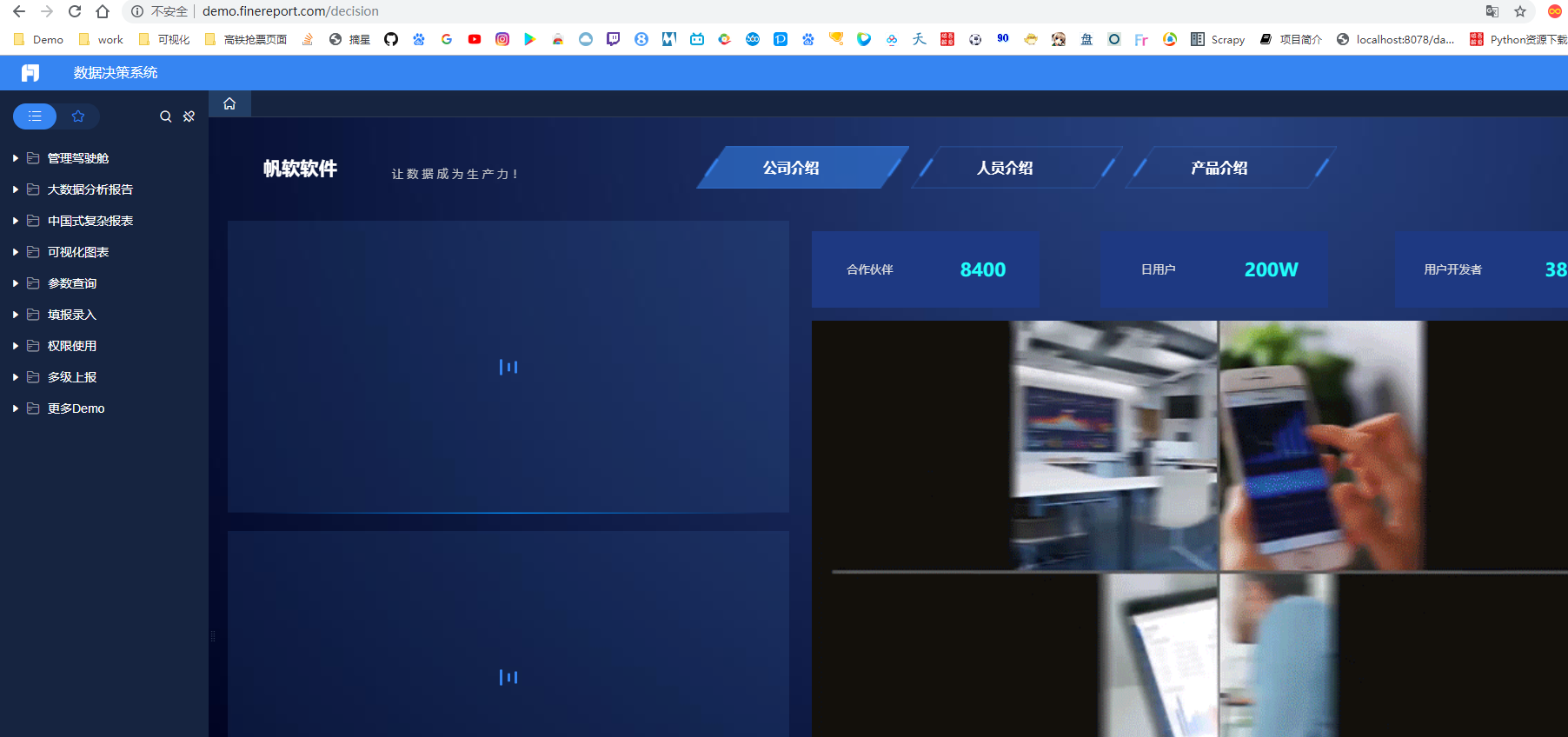The height and width of the screenshot is (737, 1568).
Task: Expand the 参数查询 folder
Action: [x=16, y=283]
